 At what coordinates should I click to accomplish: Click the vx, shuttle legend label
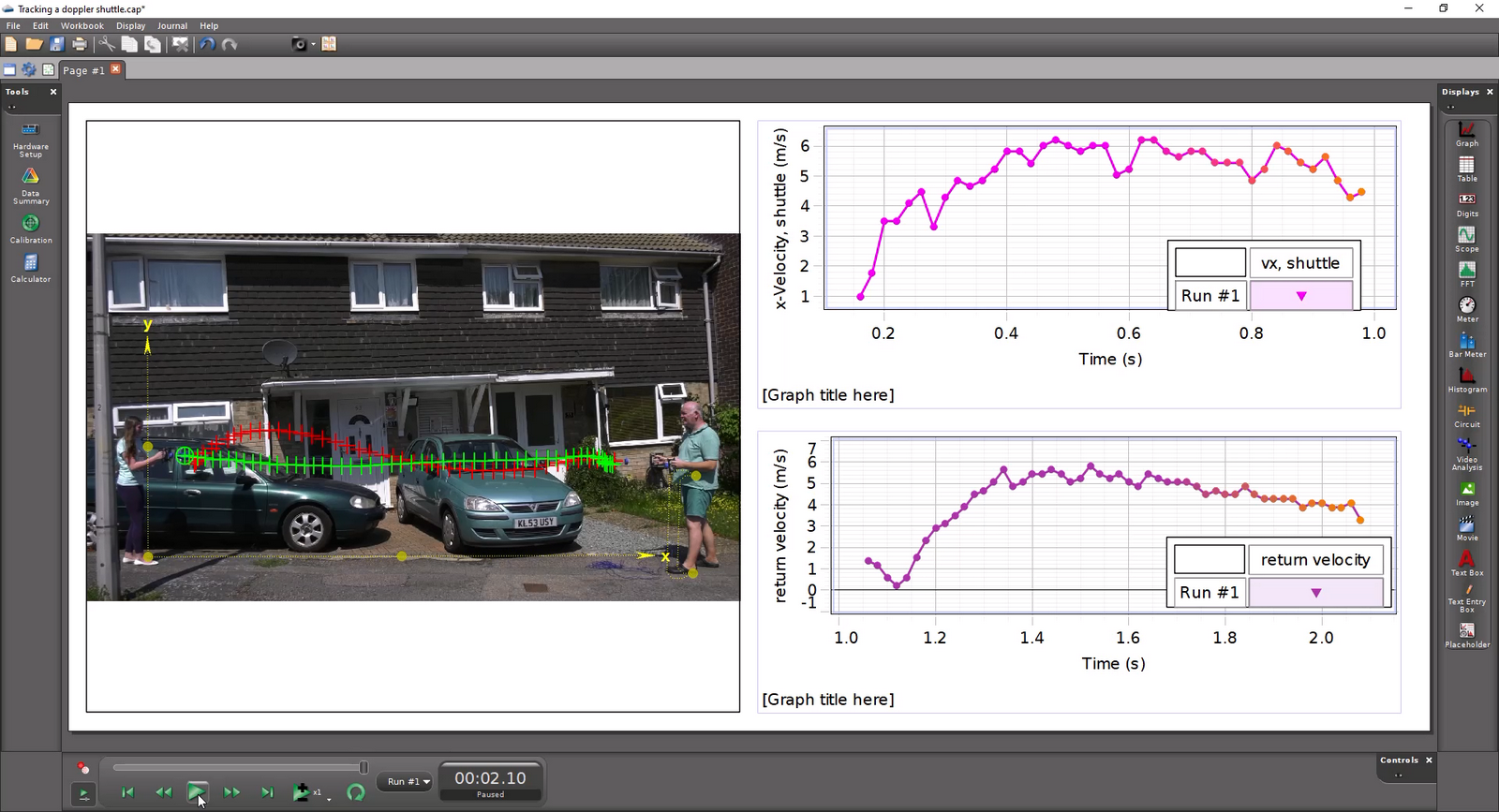click(1299, 263)
